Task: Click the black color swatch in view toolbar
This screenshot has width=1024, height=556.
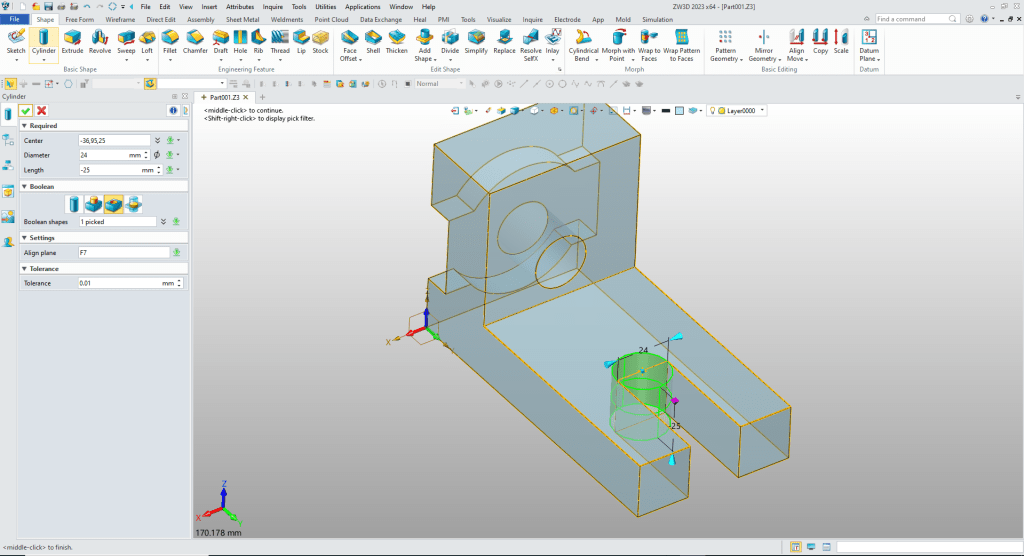Action: click(665, 110)
